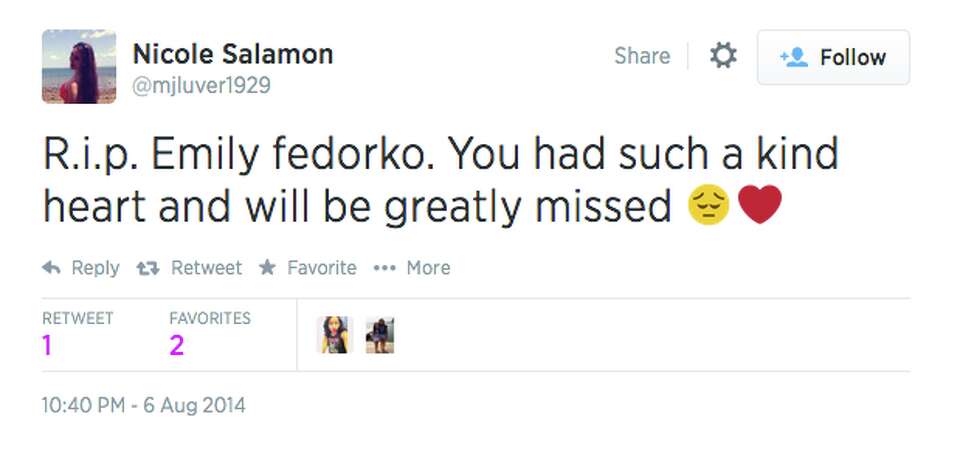Click the add-person icon on Follow
Image resolution: width=960 pixels, height=462 pixels.
point(793,58)
